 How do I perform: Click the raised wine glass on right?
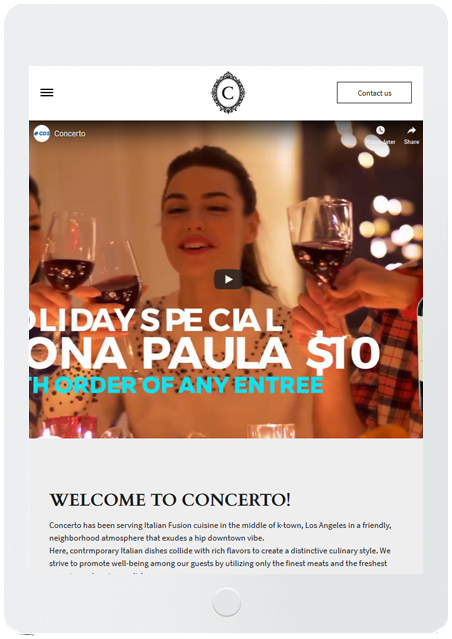click(x=321, y=240)
